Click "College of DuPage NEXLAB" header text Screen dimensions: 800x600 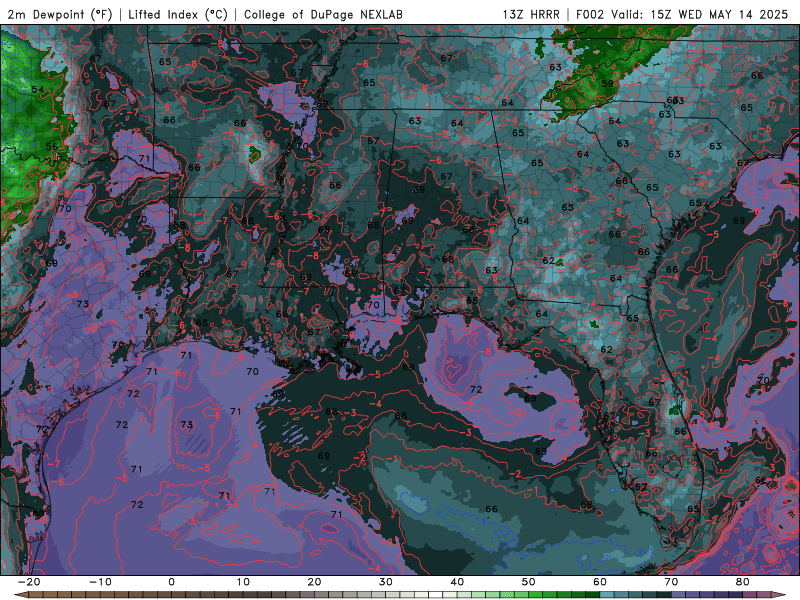click(323, 14)
